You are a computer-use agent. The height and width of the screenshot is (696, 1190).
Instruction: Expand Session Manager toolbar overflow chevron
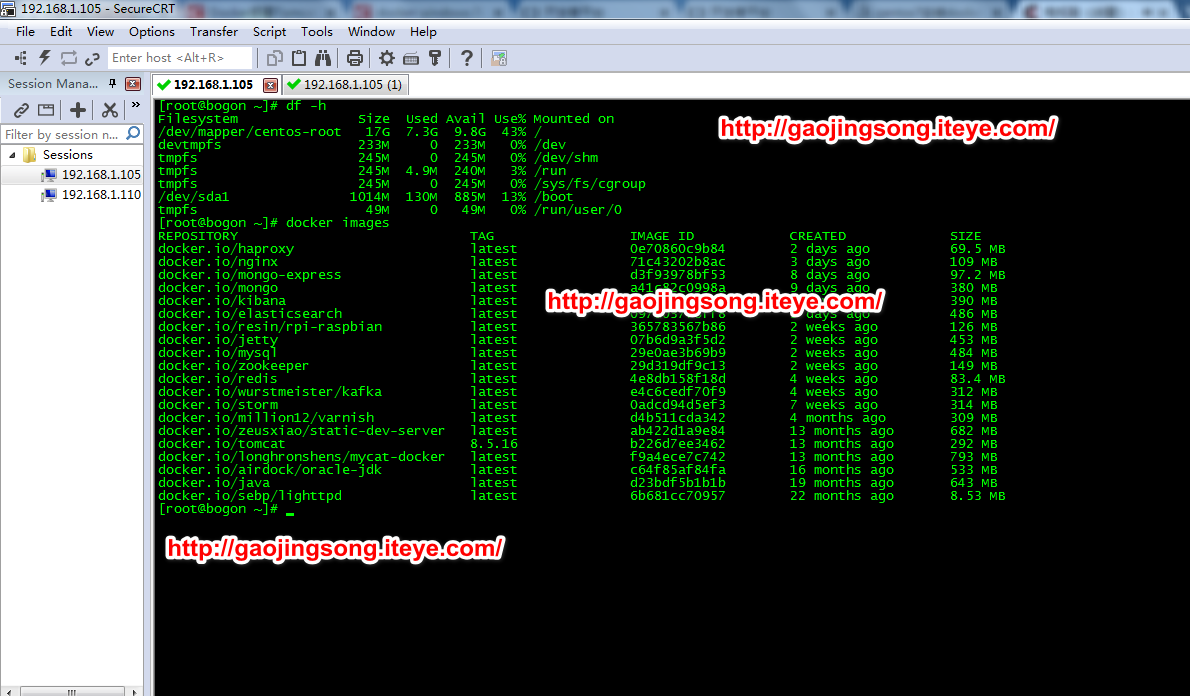135,106
